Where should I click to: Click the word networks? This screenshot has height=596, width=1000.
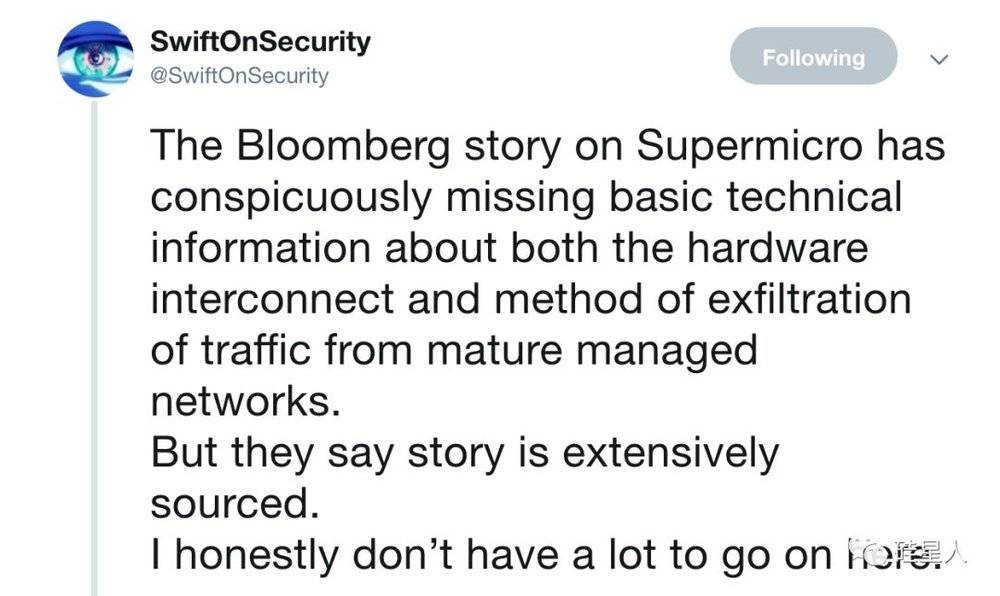point(245,402)
